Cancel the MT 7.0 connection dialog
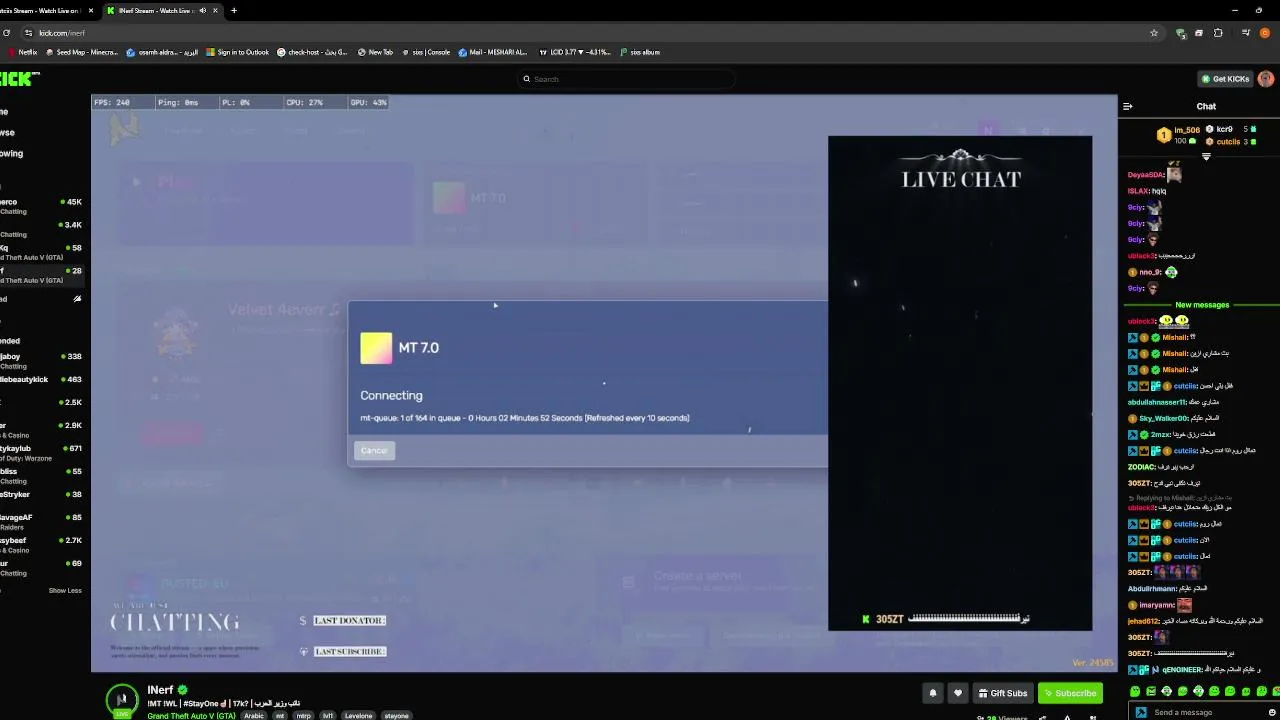Screen dimensions: 1280x720 point(374,451)
